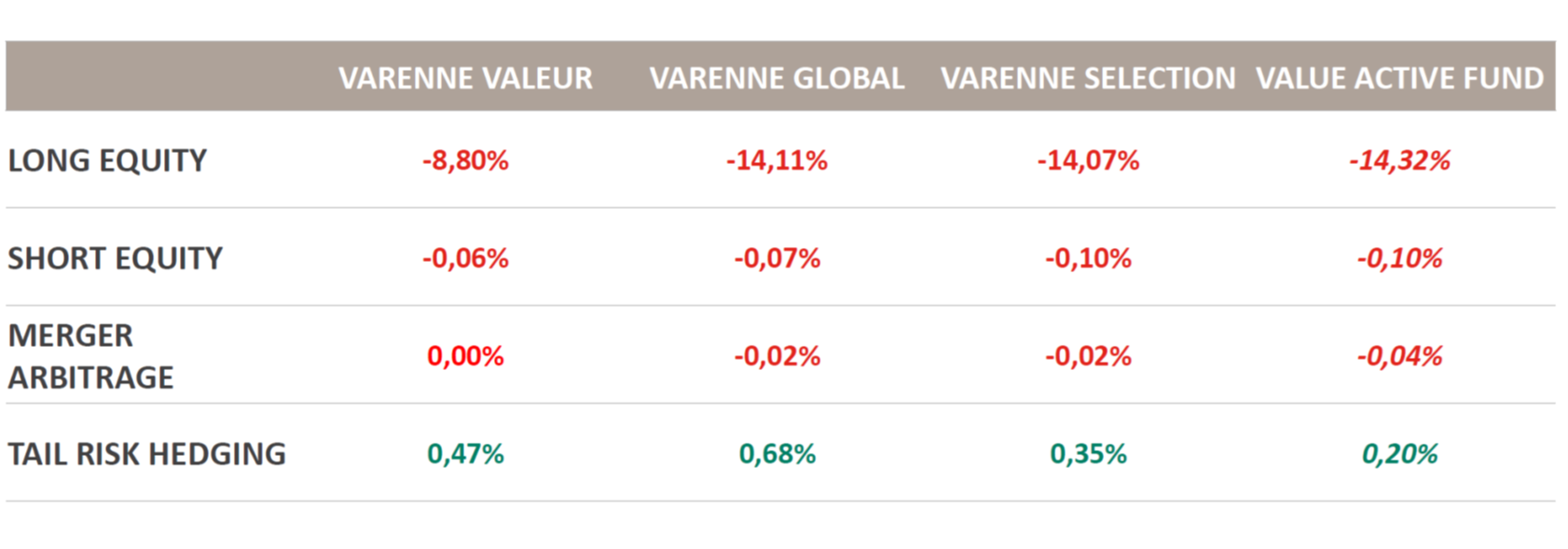Select the 0,20% tail risk hedging value
1568x549 pixels.
1399,454
